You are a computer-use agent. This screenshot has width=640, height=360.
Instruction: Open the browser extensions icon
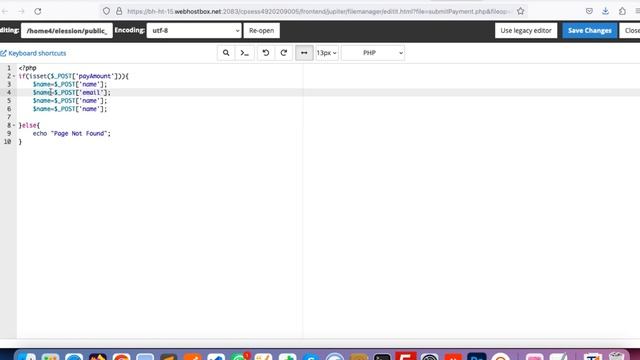coord(622,11)
